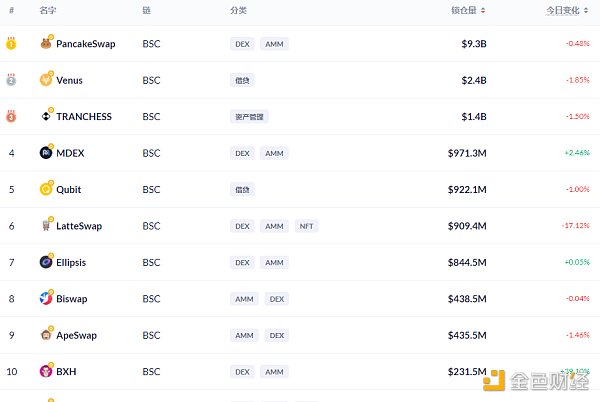
Task: Open the PancakeSwap project link
Action: pyautogui.click(x=85, y=44)
